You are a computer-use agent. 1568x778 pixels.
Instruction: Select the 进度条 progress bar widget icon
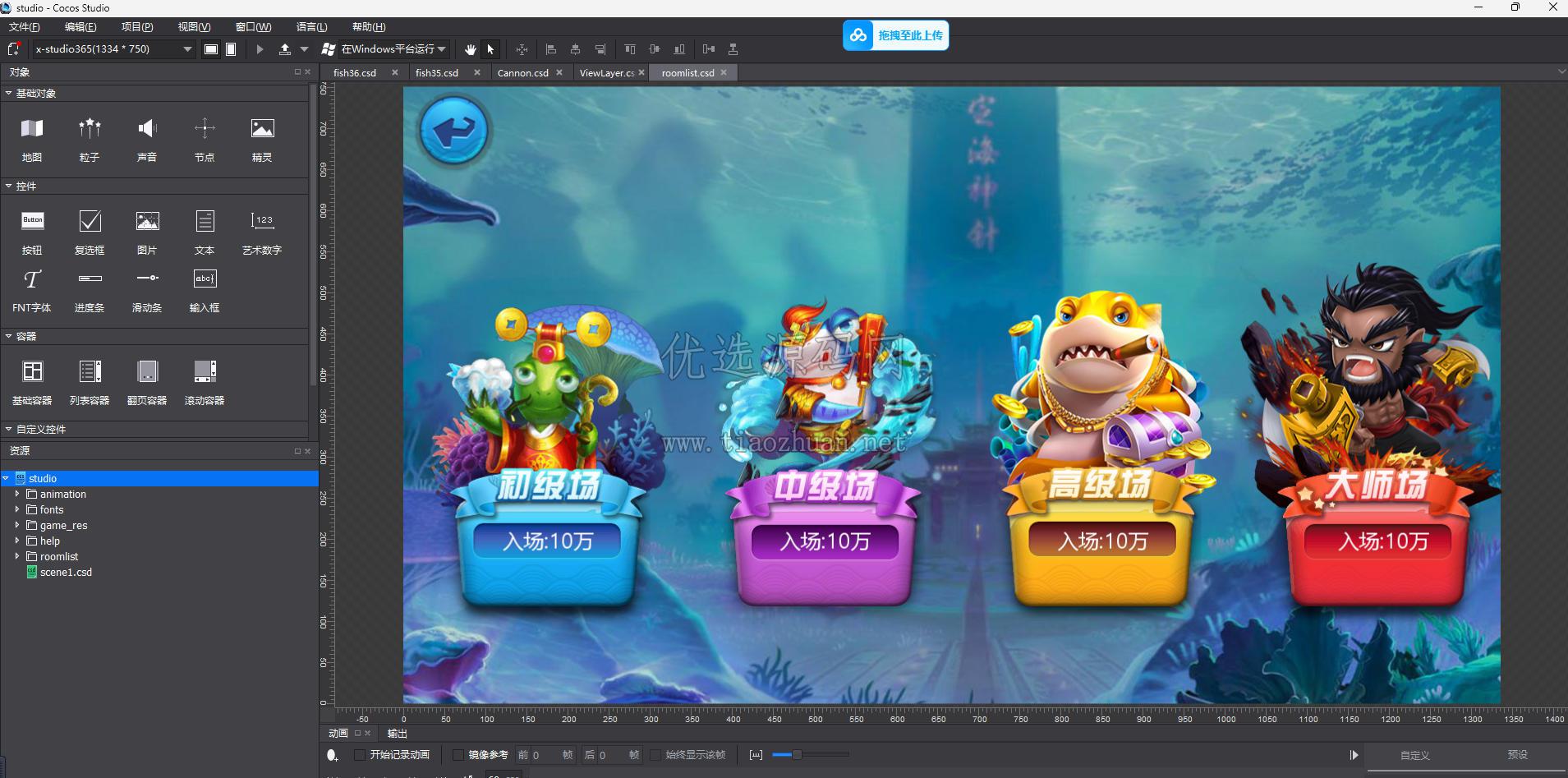pyautogui.click(x=90, y=279)
